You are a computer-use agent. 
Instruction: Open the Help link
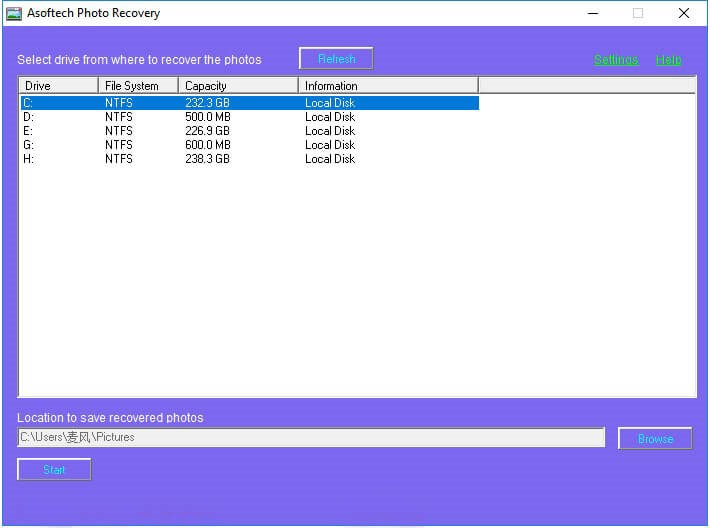[x=668, y=59]
